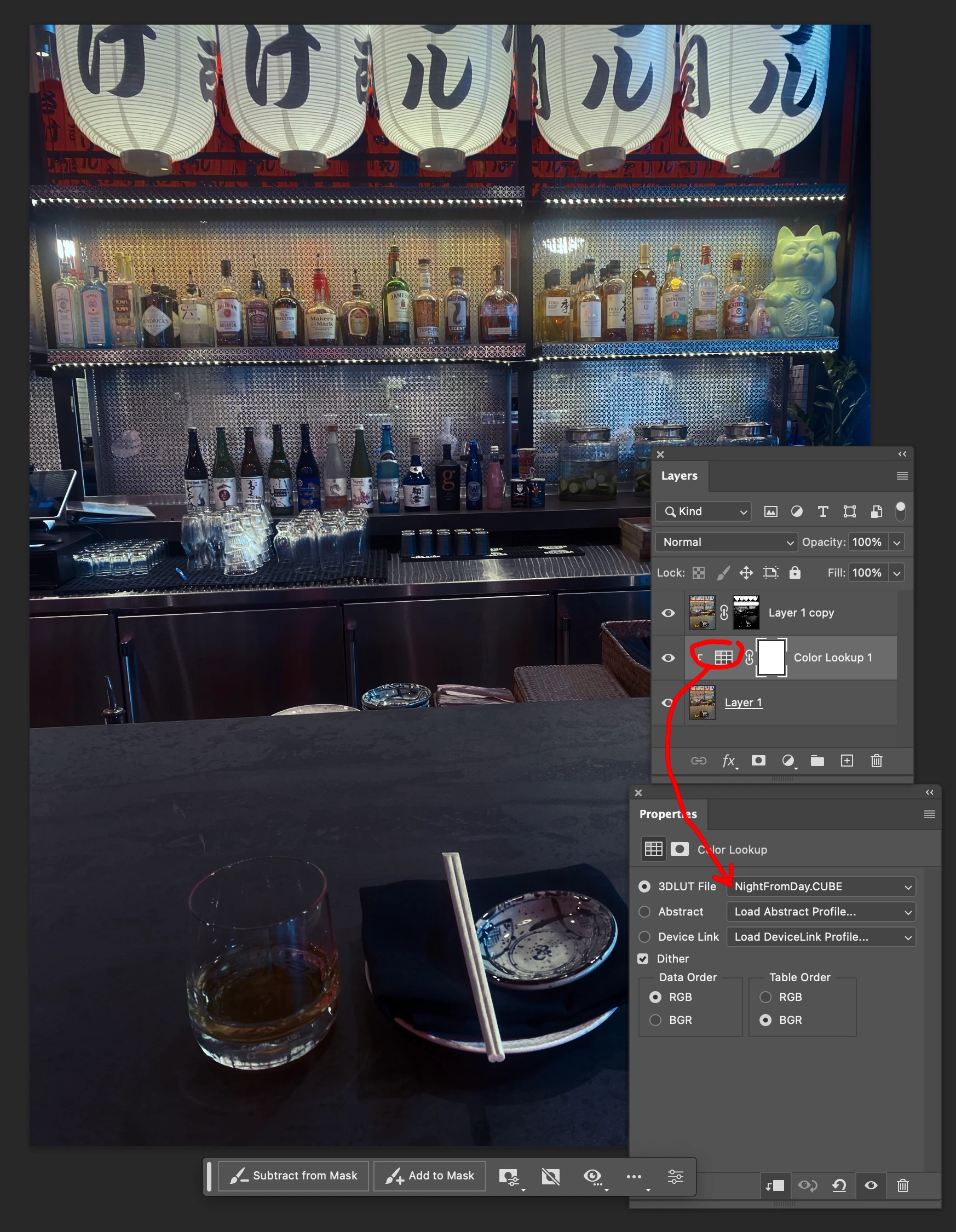Click the Subtract from Mask button
Image resolution: width=956 pixels, height=1232 pixels.
[x=293, y=1176]
